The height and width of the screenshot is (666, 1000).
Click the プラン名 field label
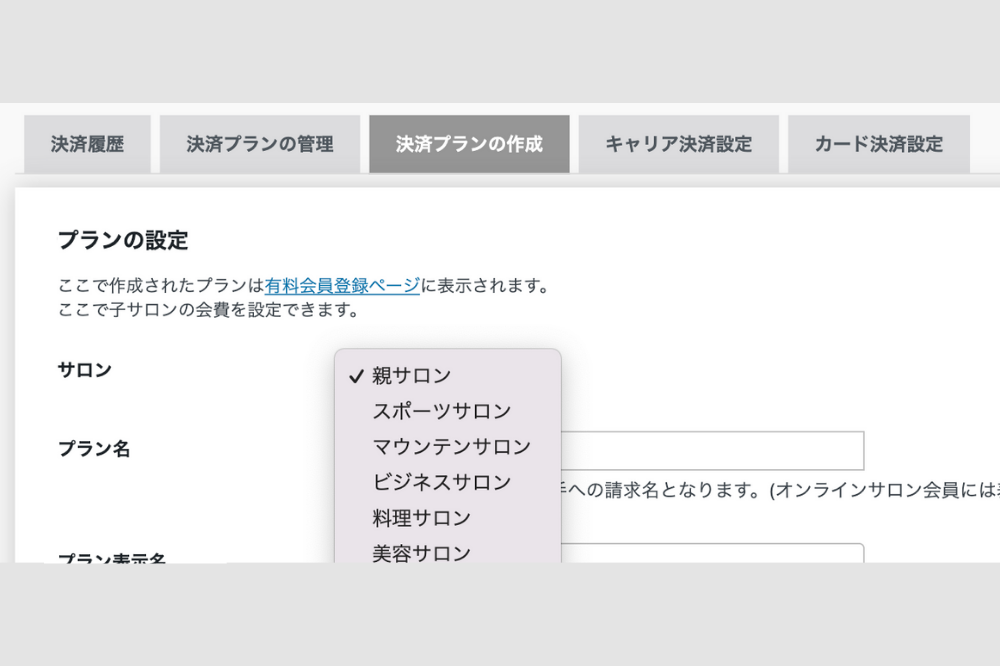[x=94, y=449]
